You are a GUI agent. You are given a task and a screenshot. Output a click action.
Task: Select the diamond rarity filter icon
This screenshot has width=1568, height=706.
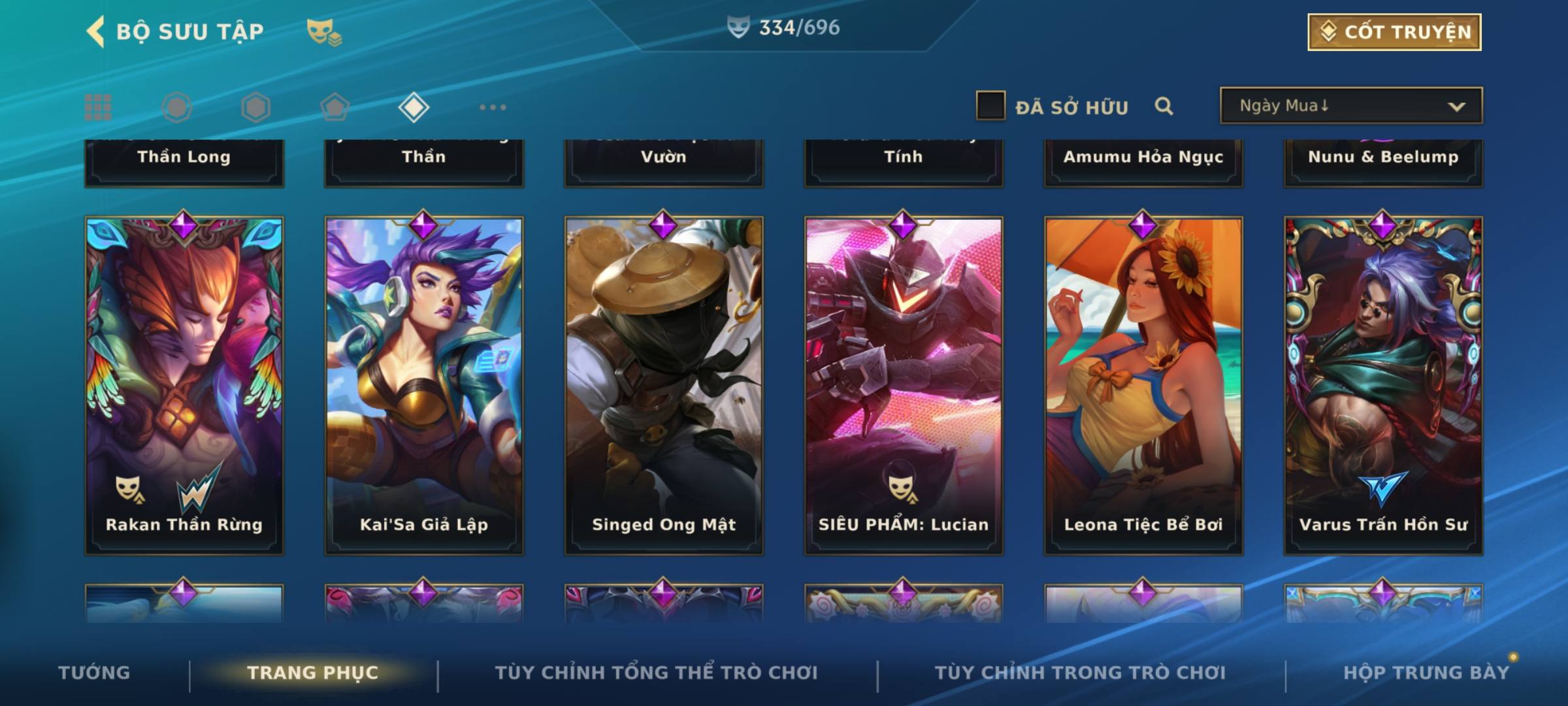click(414, 107)
